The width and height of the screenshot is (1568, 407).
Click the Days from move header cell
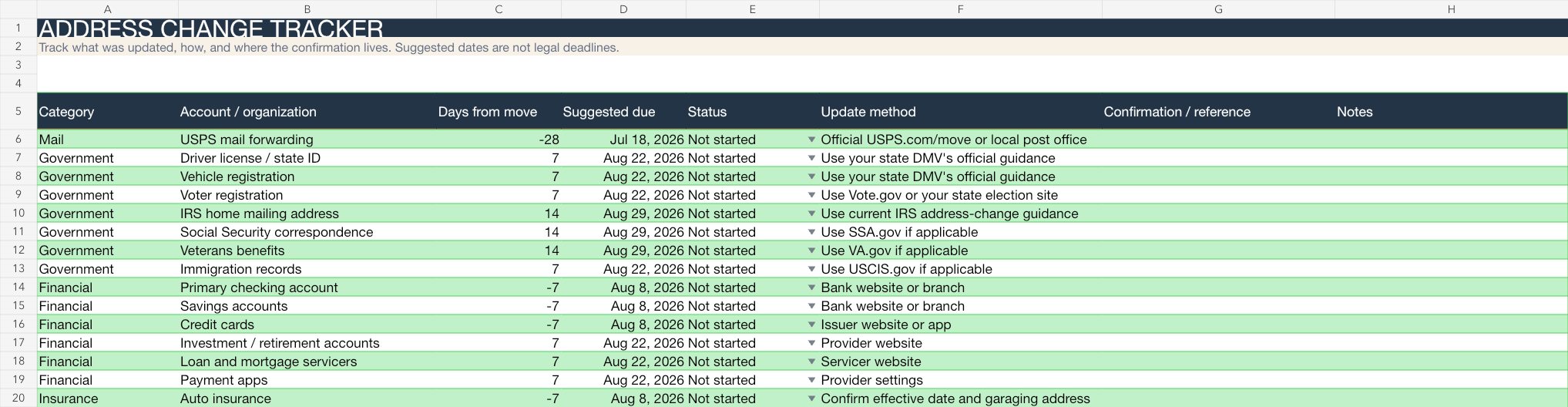[499, 112]
